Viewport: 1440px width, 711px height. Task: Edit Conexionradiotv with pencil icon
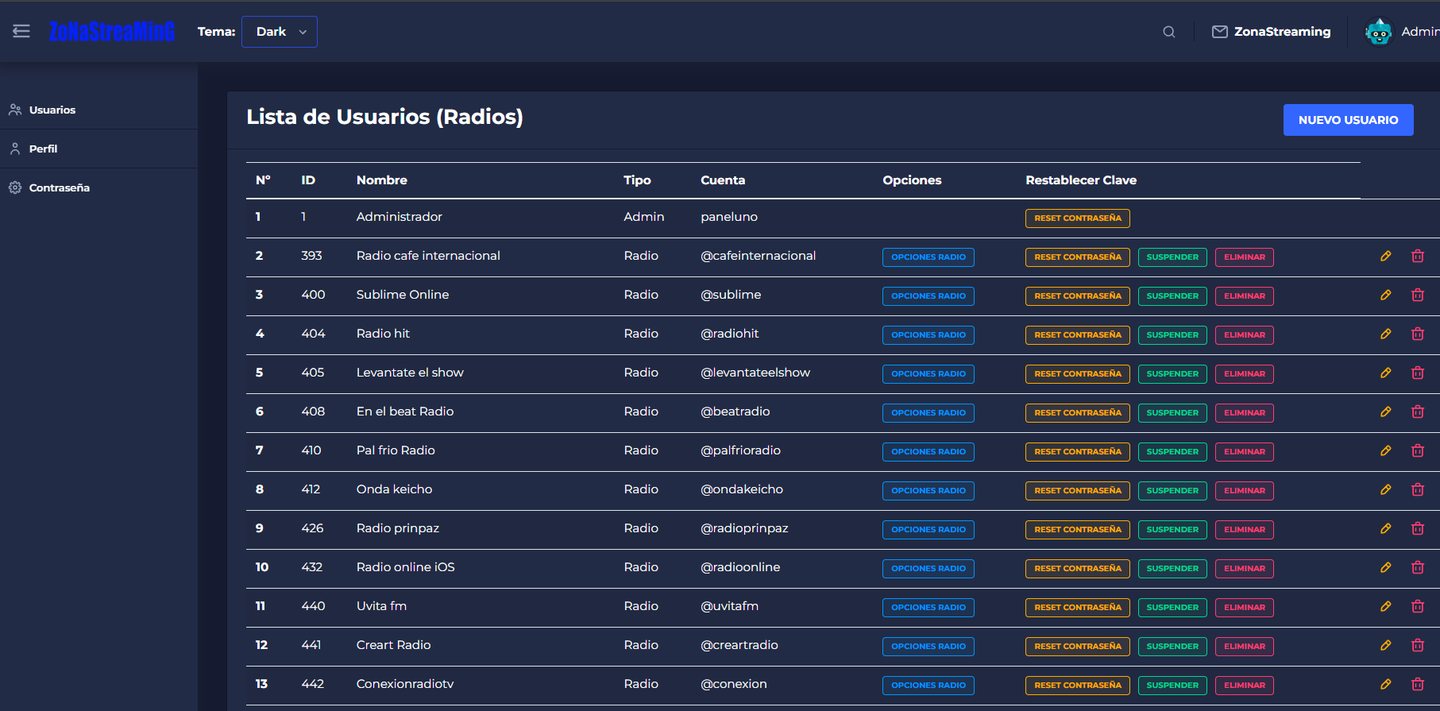click(1385, 685)
